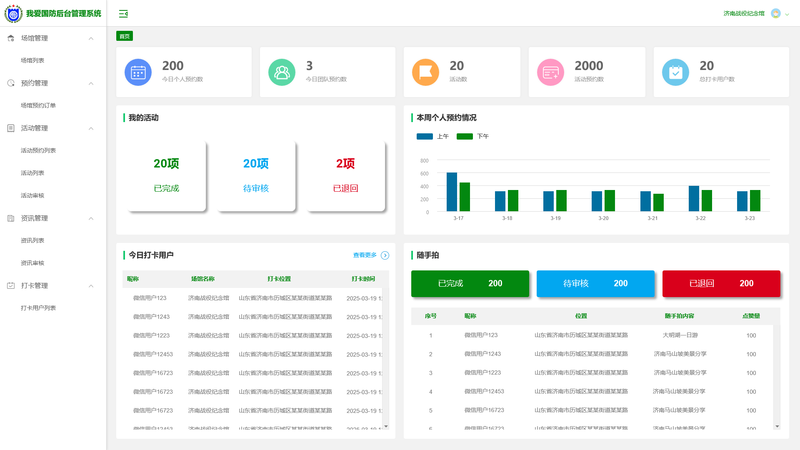Open the account dropdown arrow beside avatar

pos(788,14)
